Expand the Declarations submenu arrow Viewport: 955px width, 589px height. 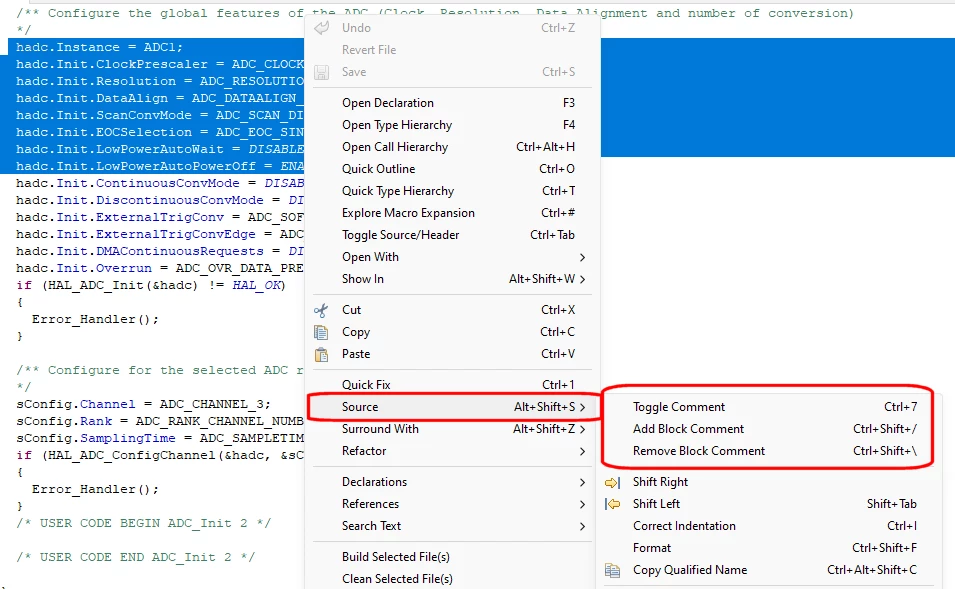pos(582,482)
